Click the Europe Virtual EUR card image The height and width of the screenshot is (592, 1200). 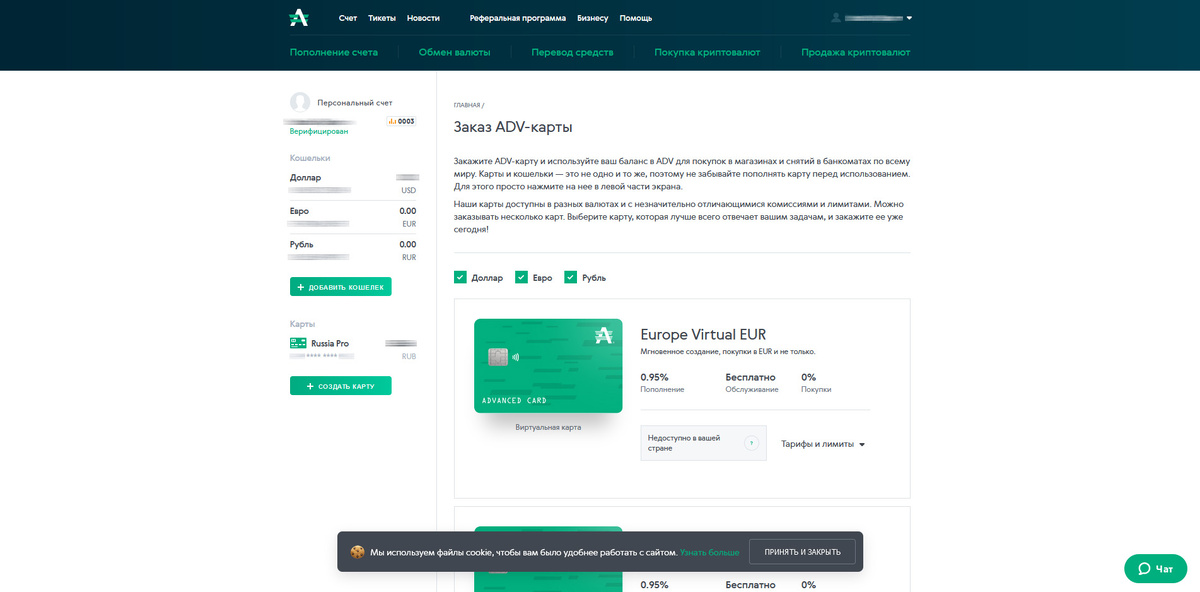click(x=548, y=366)
